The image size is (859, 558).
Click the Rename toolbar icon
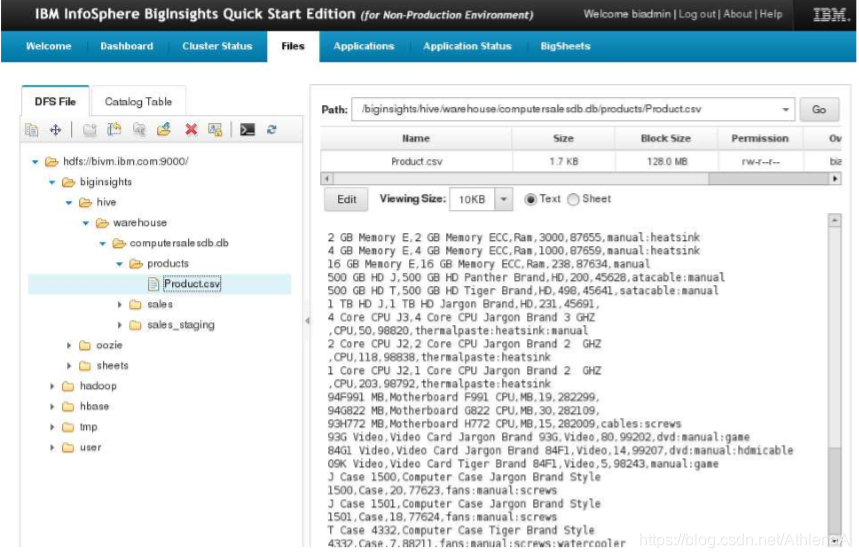tap(114, 129)
